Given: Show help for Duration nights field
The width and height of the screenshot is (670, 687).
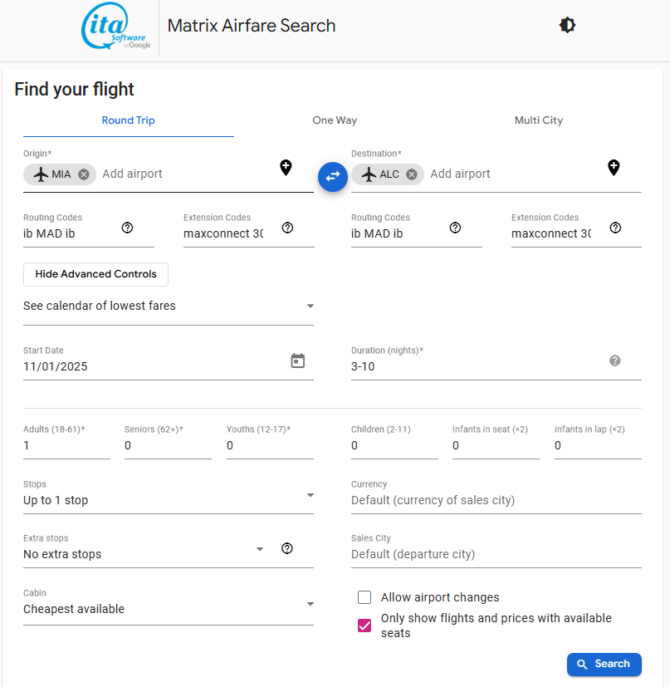Looking at the screenshot, I should tap(615, 361).
